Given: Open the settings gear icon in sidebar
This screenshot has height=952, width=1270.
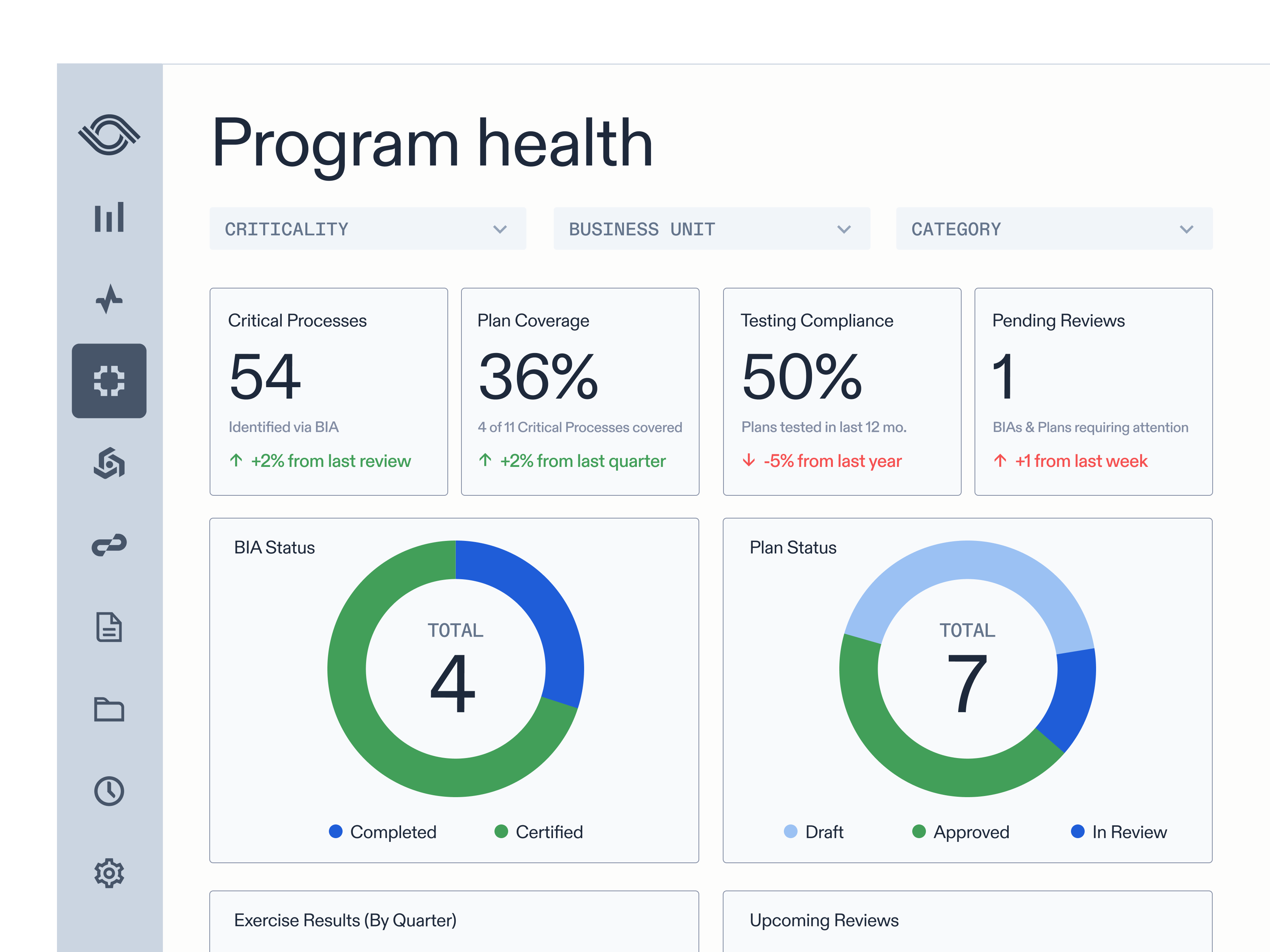Looking at the screenshot, I should (109, 873).
